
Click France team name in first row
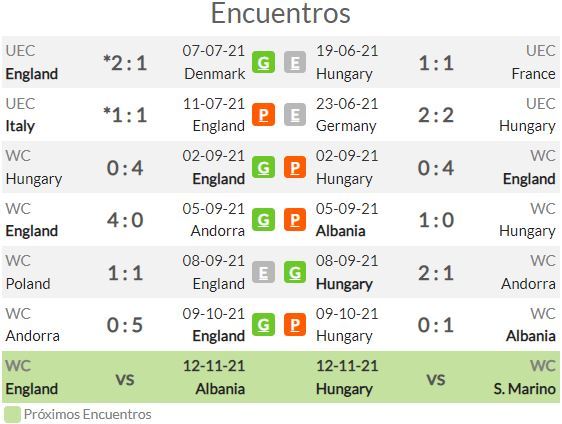533,74
